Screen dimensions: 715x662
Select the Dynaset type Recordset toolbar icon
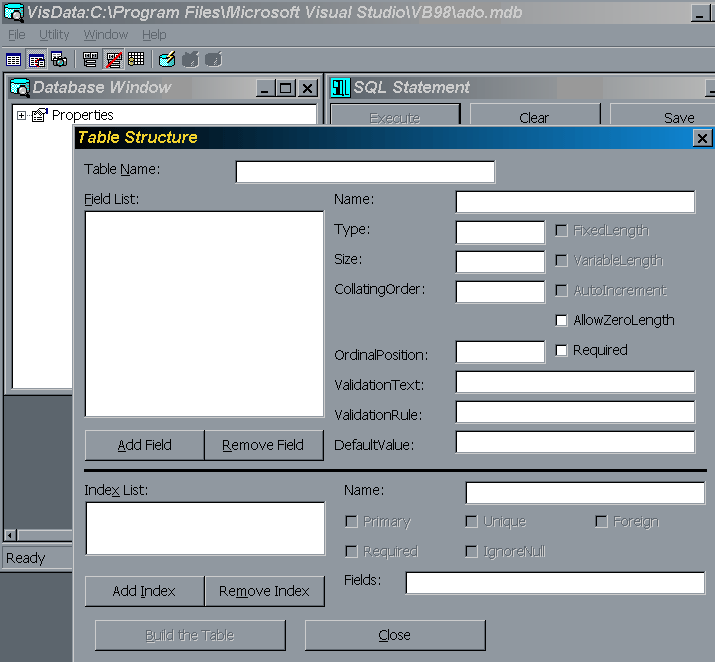[x=36, y=60]
